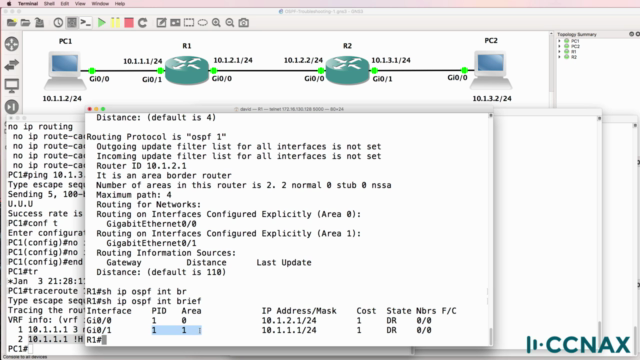Click the GigabitEthernet0/0 line in terminal

pyautogui.click(x=151, y=224)
